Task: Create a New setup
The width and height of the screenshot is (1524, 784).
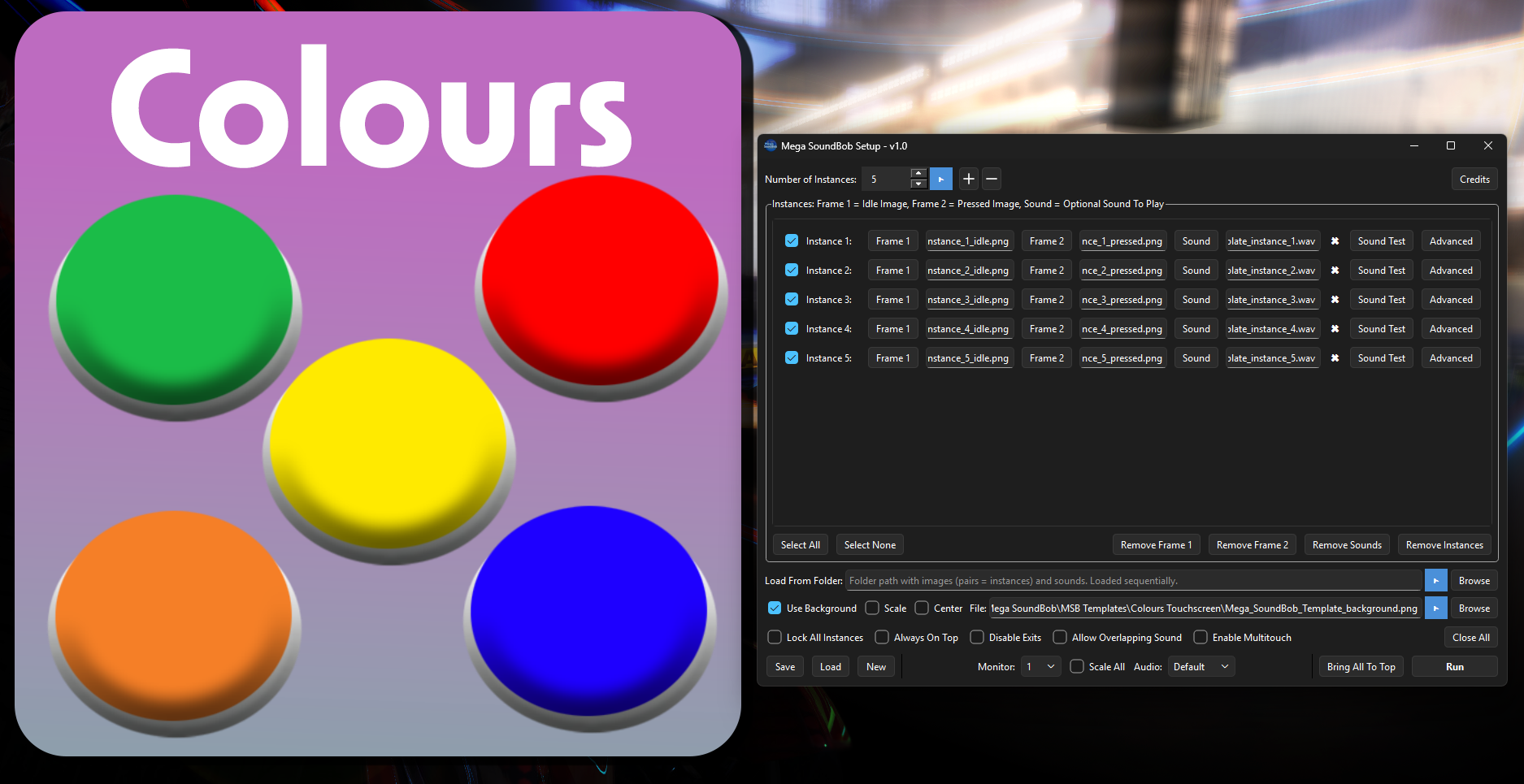Action: click(x=876, y=667)
